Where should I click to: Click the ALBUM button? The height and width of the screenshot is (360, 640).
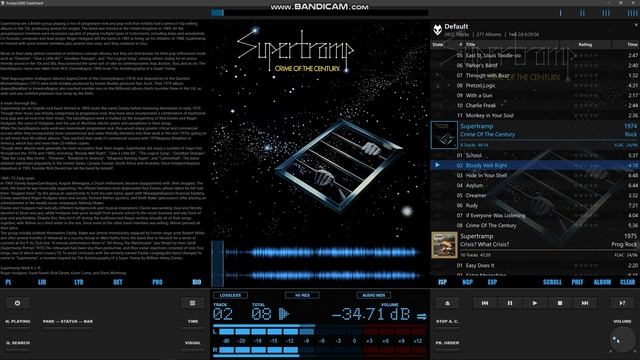(x=602, y=282)
